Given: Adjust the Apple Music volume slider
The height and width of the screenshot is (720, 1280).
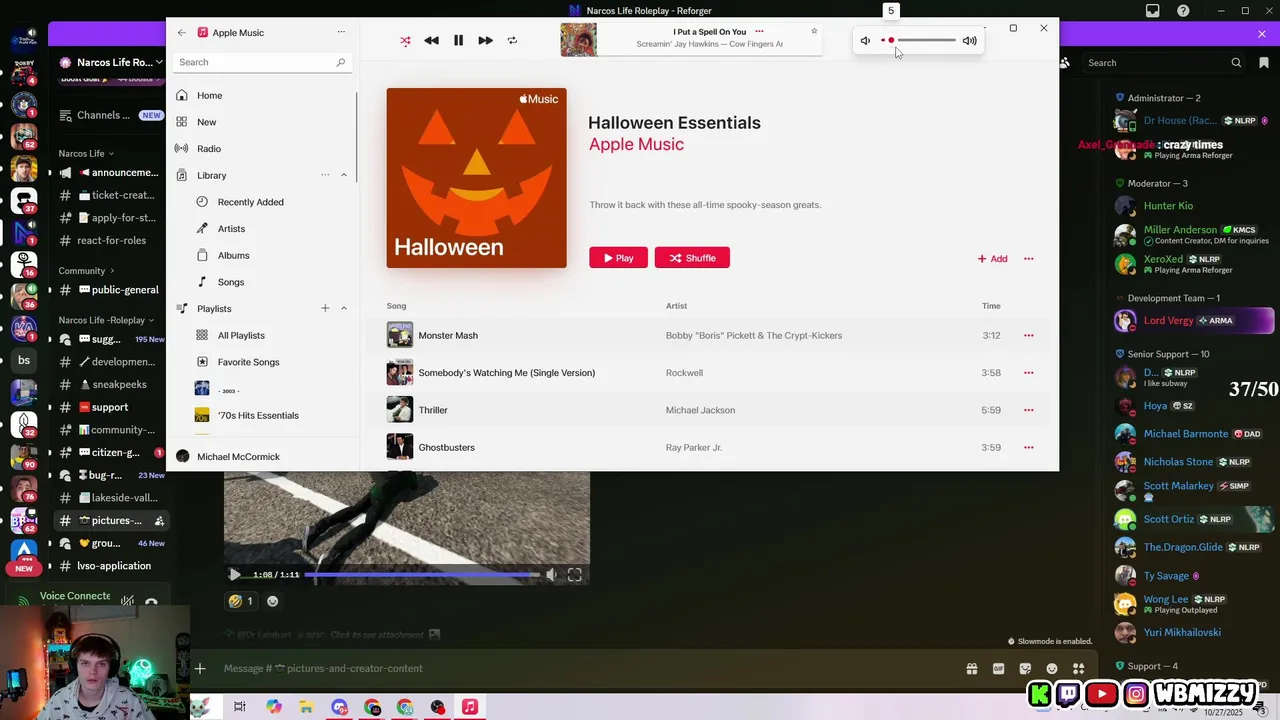Looking at the screenshot, I should coord(919,41).
